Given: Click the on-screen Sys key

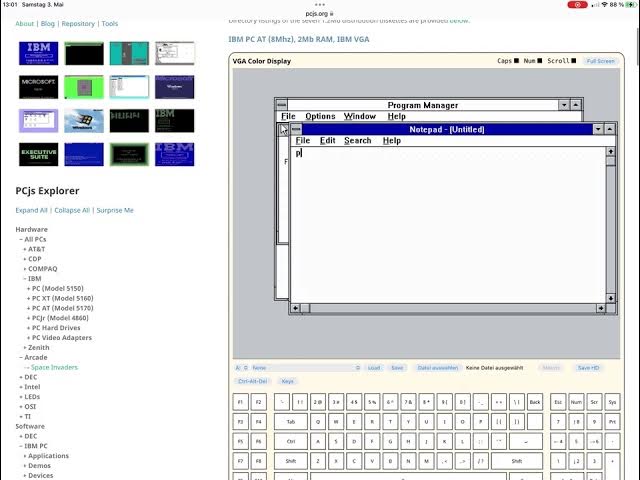Looking at the screenshot, I should coord(612,402).
